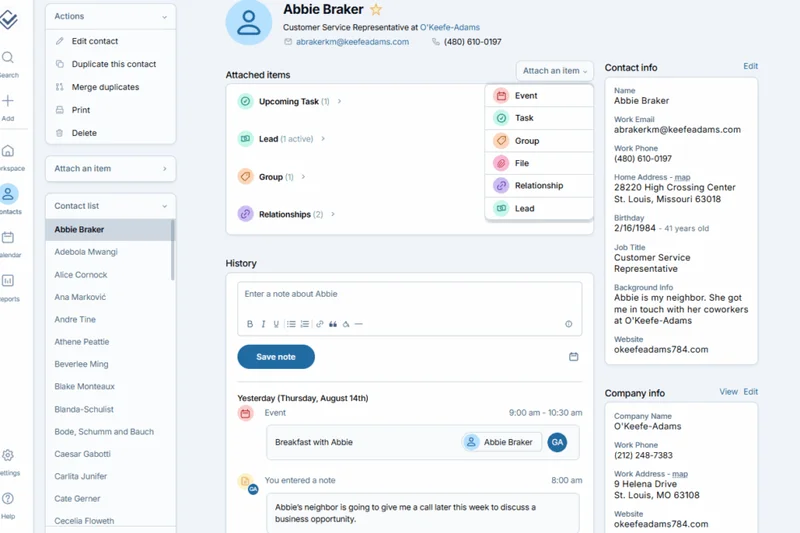Click the orange Group tag icon in Attached items

(x=245, y=176)
